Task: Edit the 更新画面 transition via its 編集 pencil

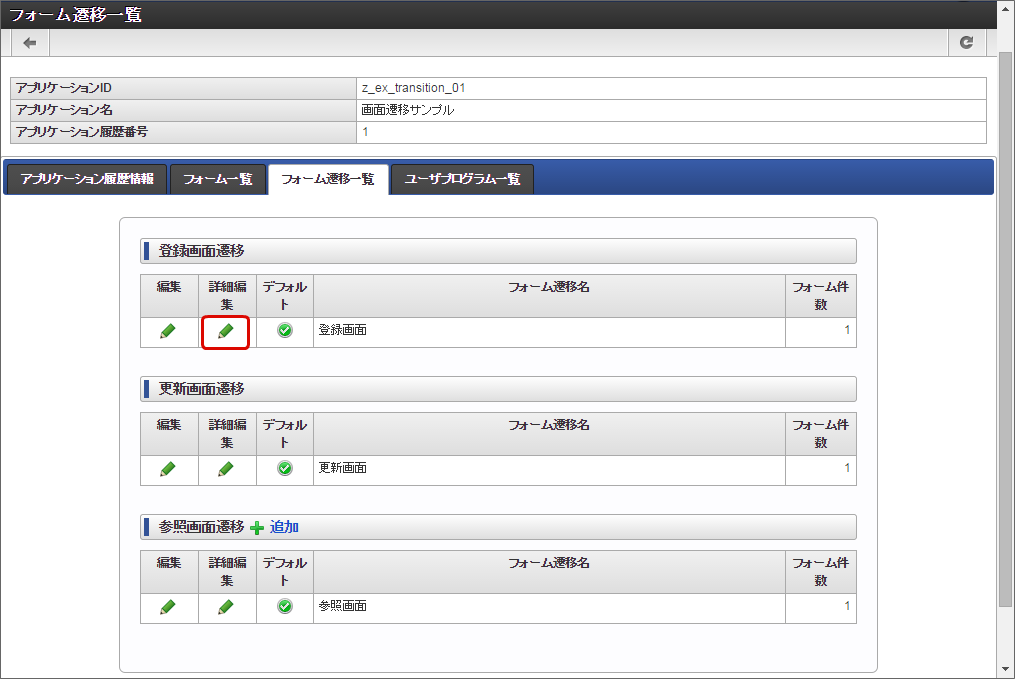Action: click(168, 469)
